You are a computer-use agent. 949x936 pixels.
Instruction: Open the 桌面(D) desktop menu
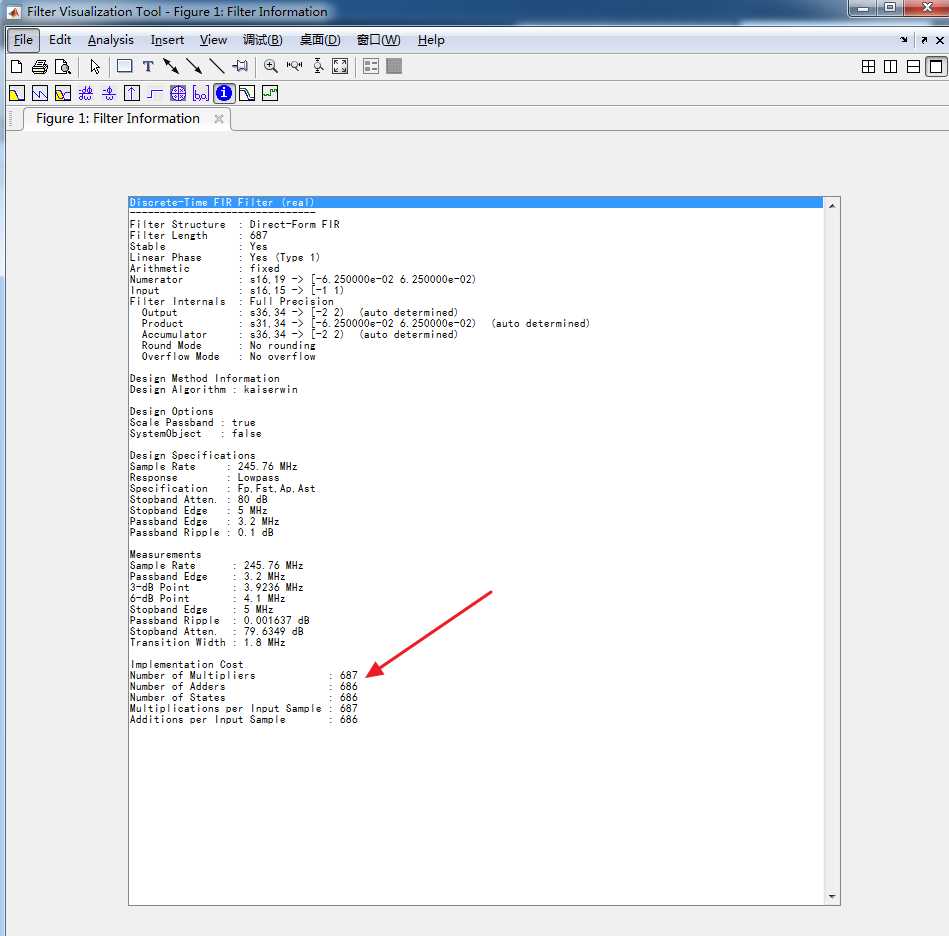[x=320, y=40]
